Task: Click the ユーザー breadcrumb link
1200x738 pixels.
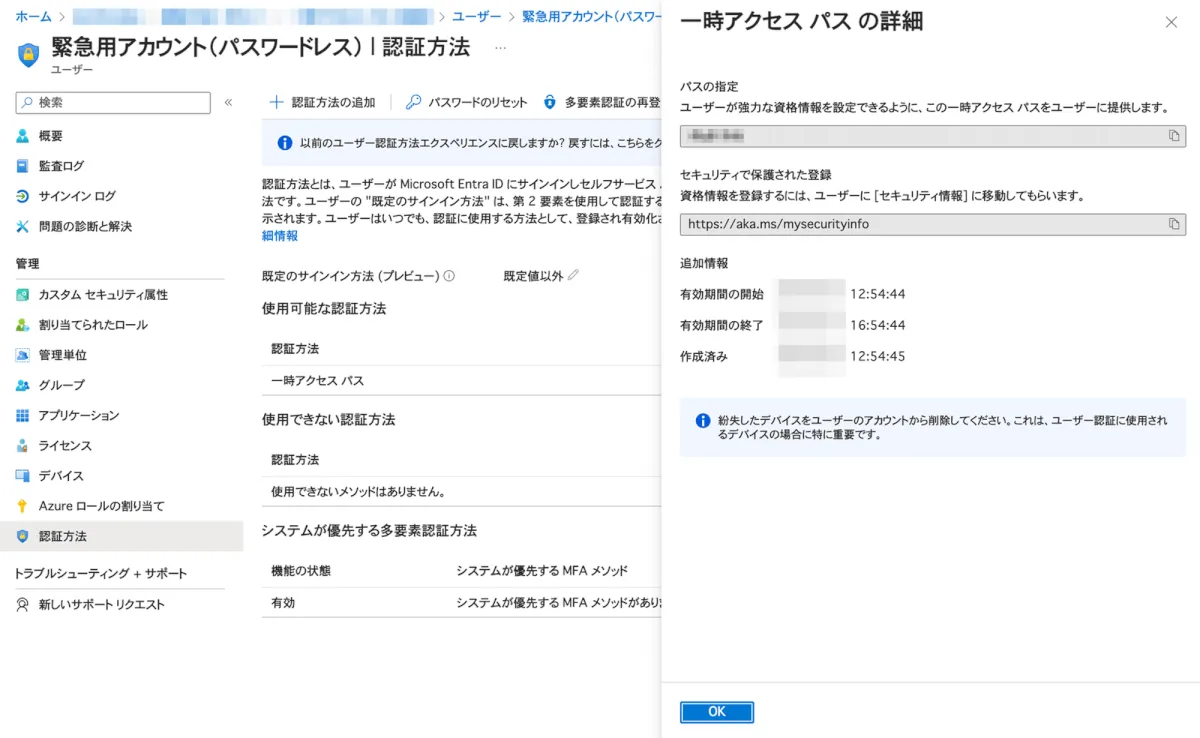Action: [x=477, y=17]
